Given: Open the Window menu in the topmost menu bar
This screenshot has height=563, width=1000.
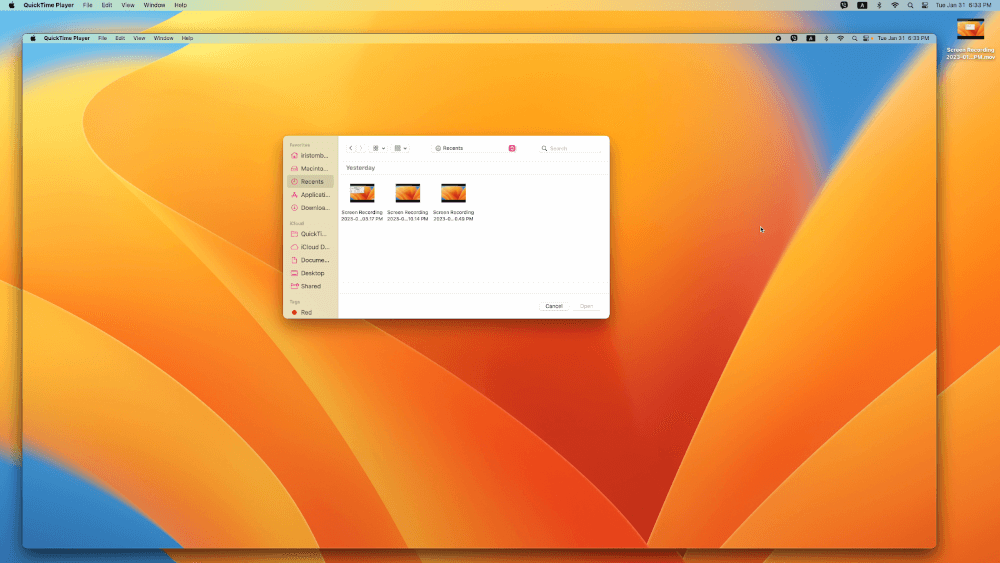Looking at the screenshot, I should (154, 5).
